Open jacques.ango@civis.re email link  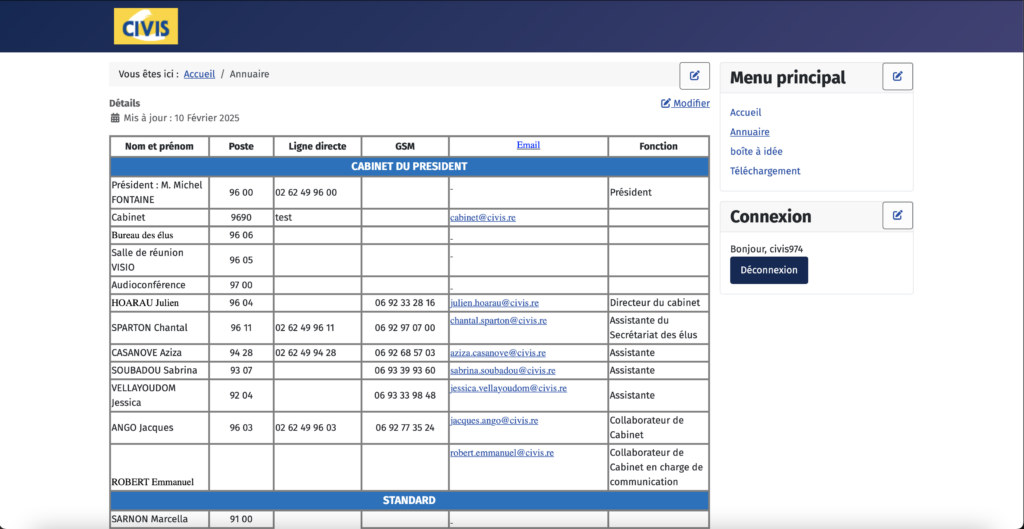pos(494,421)
